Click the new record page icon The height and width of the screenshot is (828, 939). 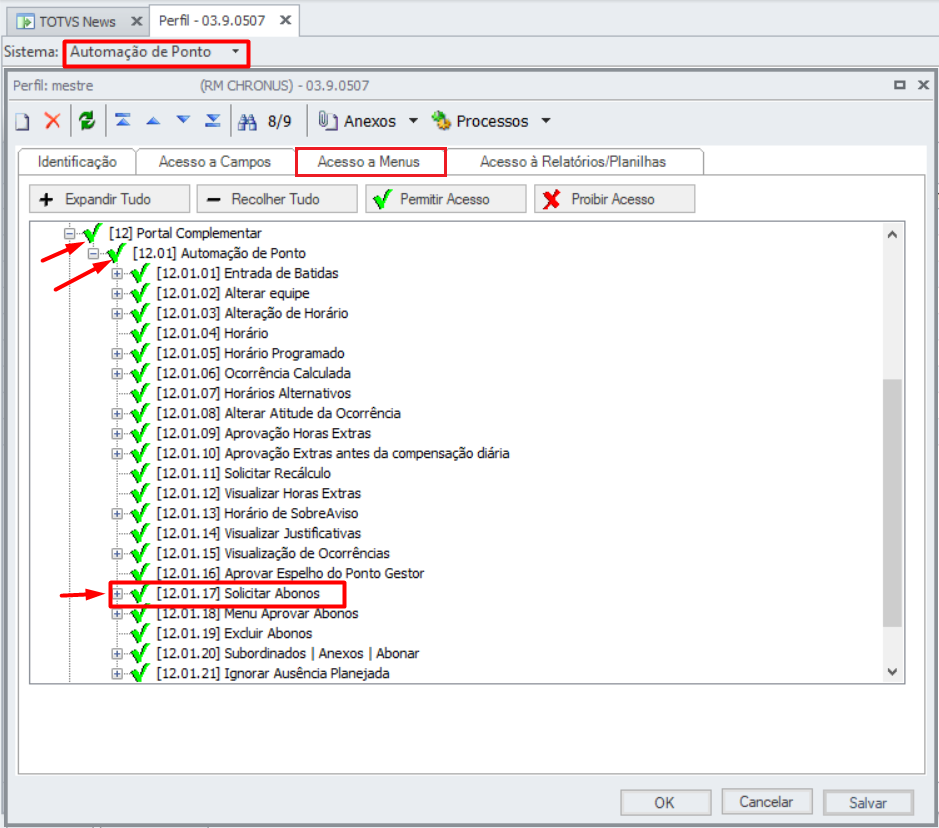pos(22,122)
